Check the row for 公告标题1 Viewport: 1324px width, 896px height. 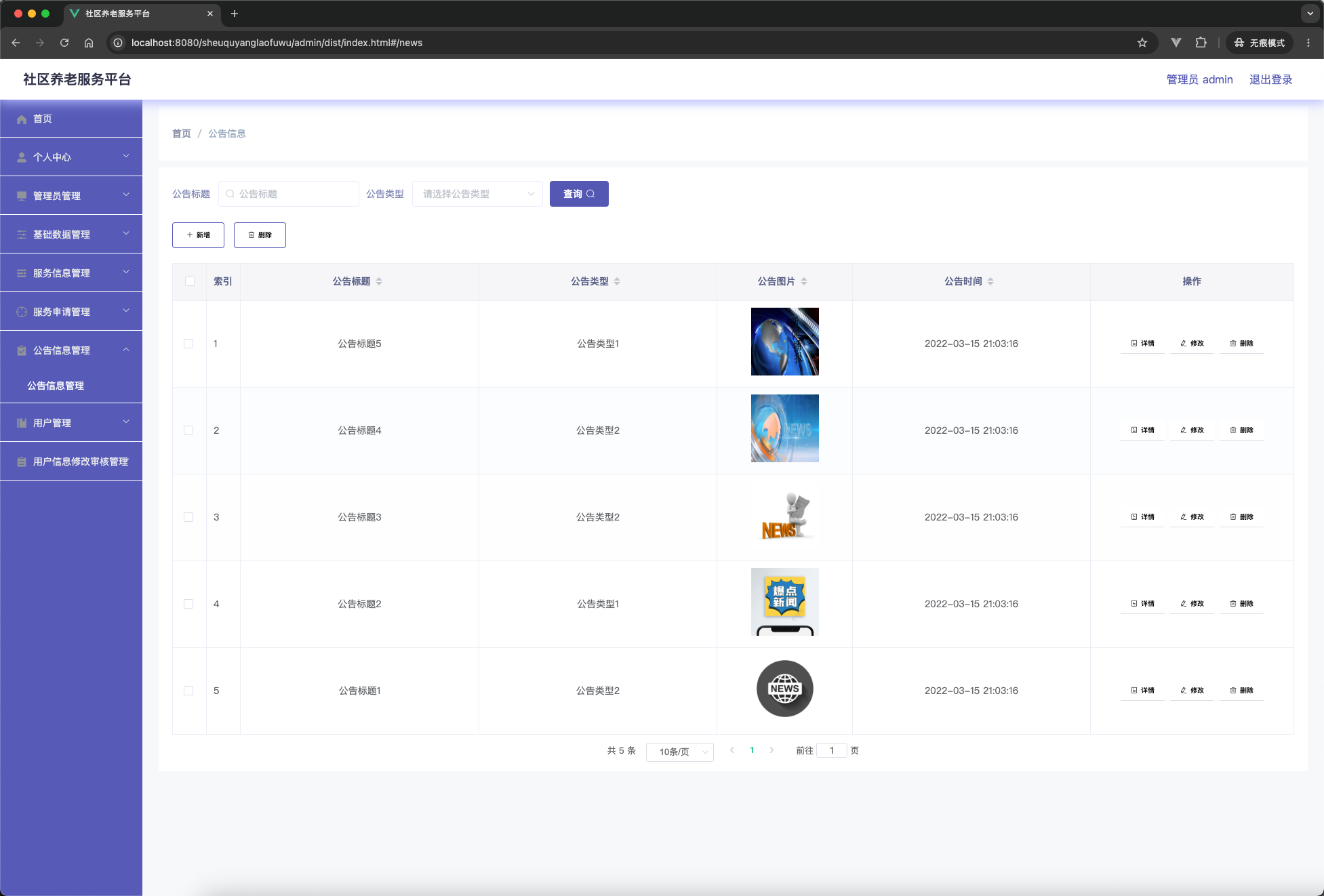(x=188, y=691)
